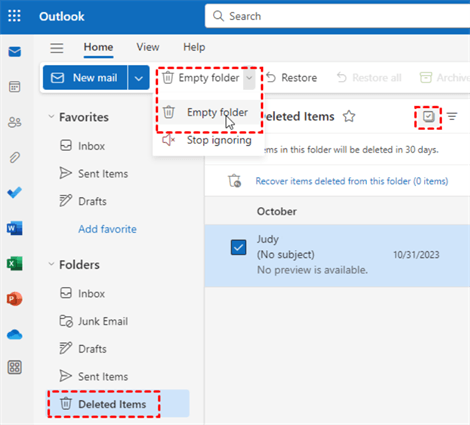Launch the Word app icon
Image resolution: width=470 pixels, height=425 pixels.
point(15,228)
